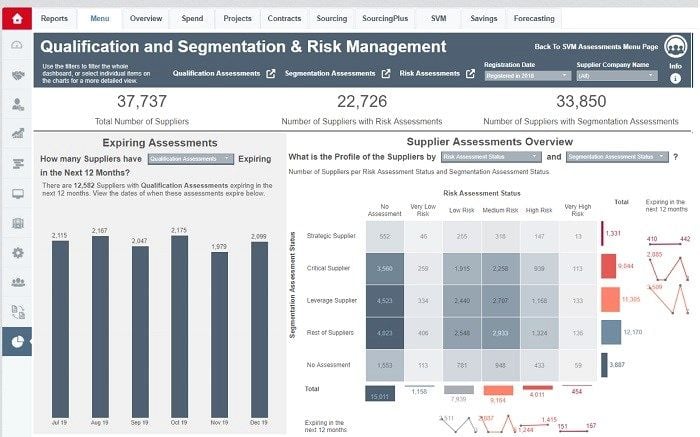Select the Nov 19 bar
This screenshot has height=437, width=700.
[x=219, y=335]
